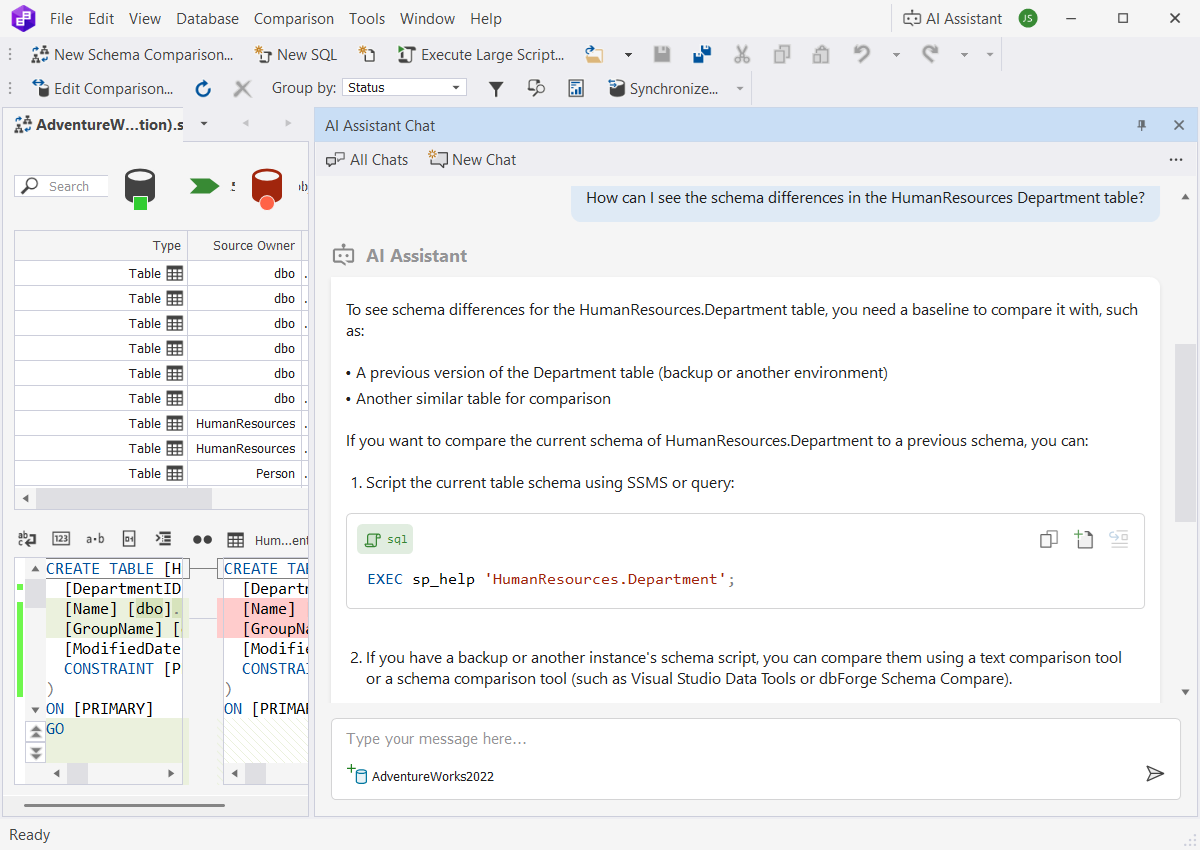Open Edit Comparison settings
Screen dimensions: 1200x850
(x=102, y=88)
